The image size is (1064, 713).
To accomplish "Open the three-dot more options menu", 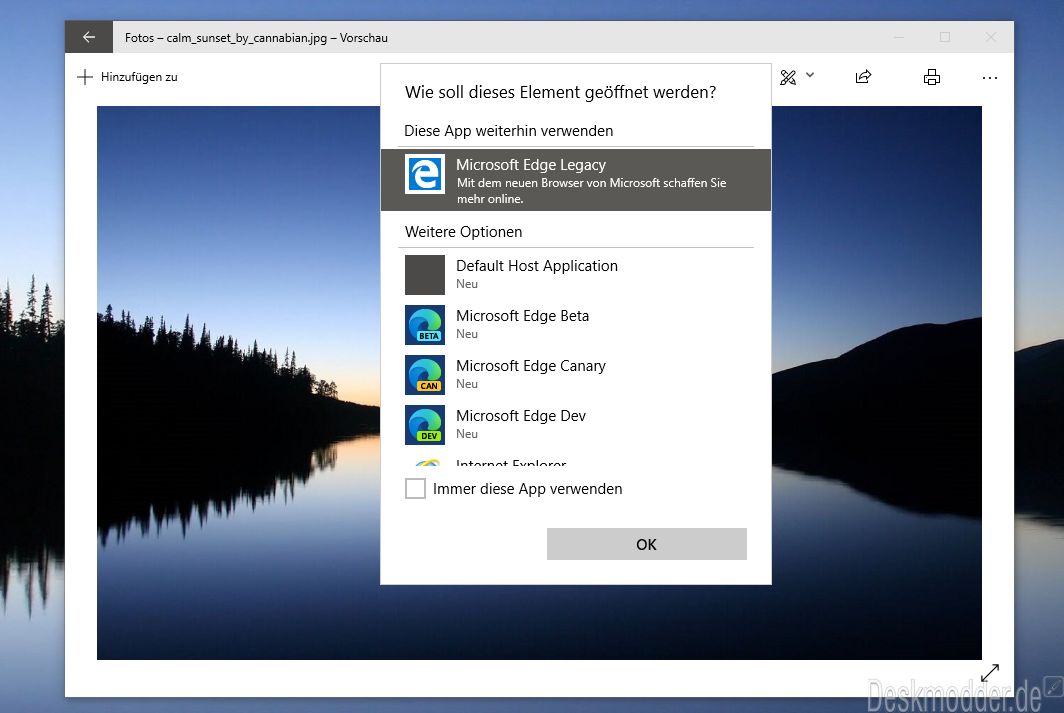I will (x=990, y=78).
